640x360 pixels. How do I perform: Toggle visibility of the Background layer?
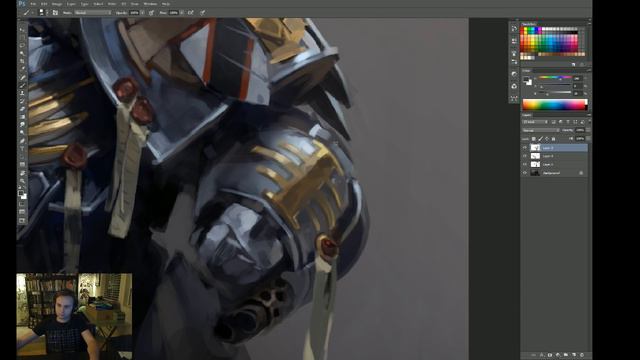(525, 173)
